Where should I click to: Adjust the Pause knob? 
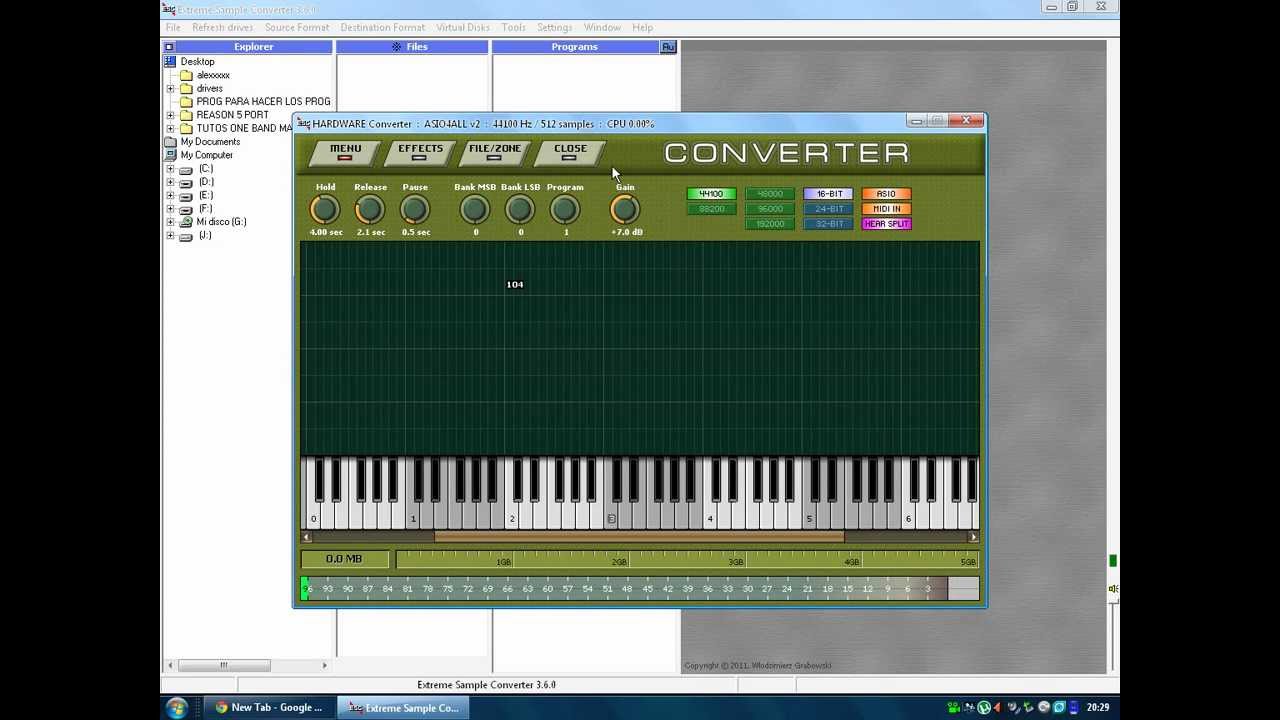tap(415, 210)
